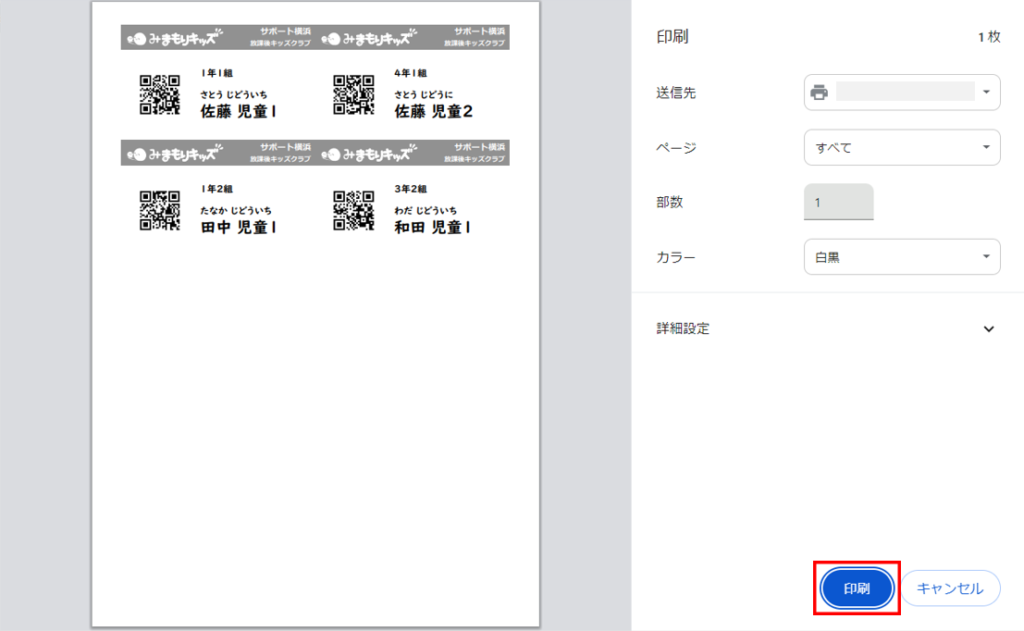This screenshot has width=1024, height=631.
Task: Click the QR code beside 佐藤 児童1
Action: [159, 95]
